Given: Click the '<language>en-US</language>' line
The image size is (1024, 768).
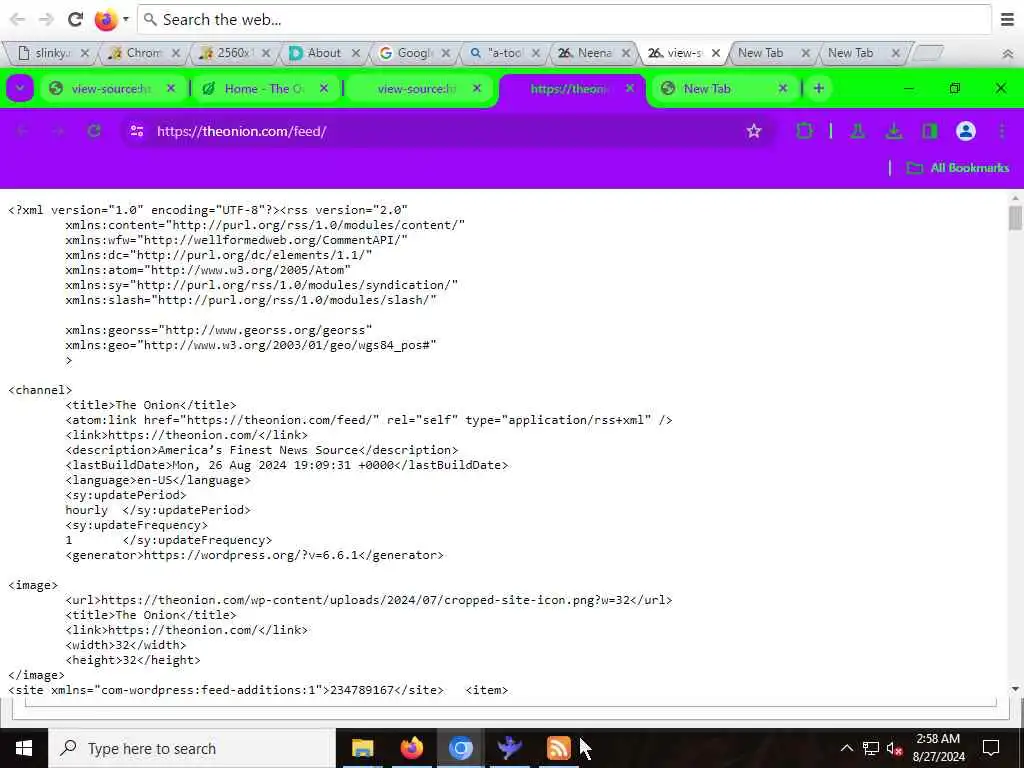Looking at the screenshot, I should [158, 480].
